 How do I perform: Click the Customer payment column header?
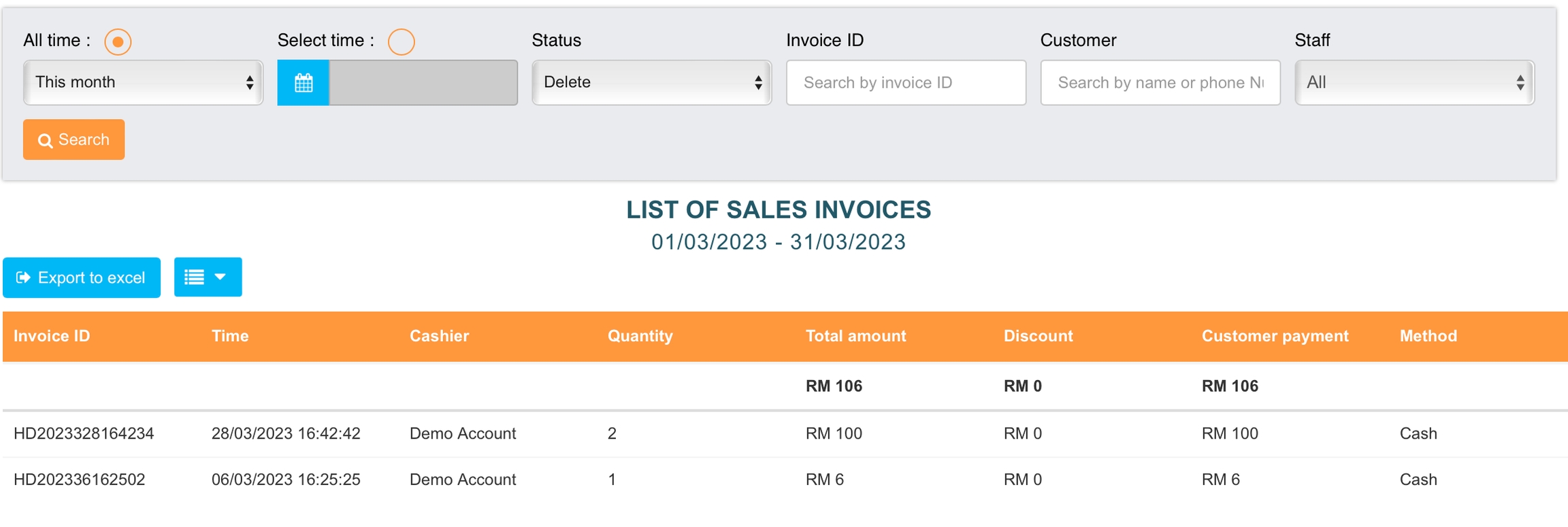1275,336
